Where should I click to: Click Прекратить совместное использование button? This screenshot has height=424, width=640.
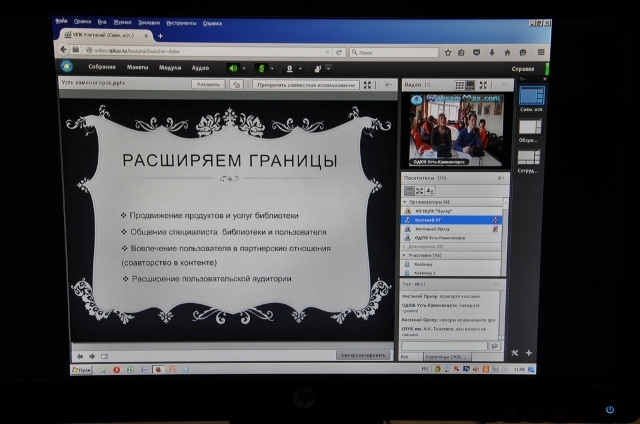(x=300, y=85)
